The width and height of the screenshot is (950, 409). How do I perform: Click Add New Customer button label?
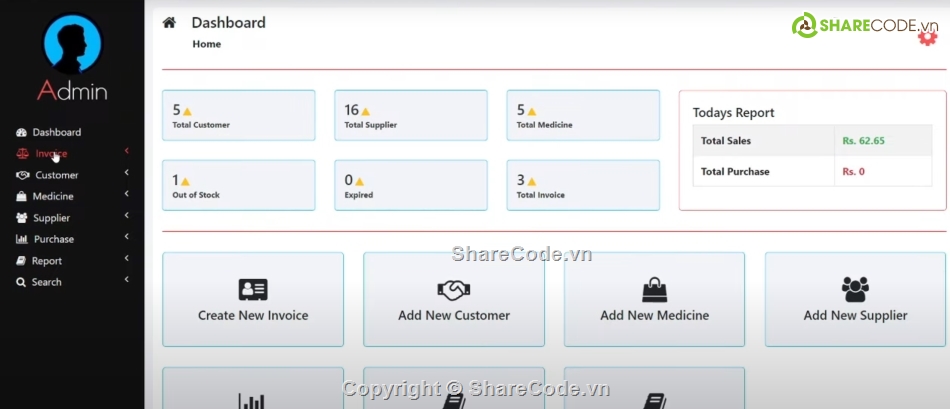coord(454,316)
